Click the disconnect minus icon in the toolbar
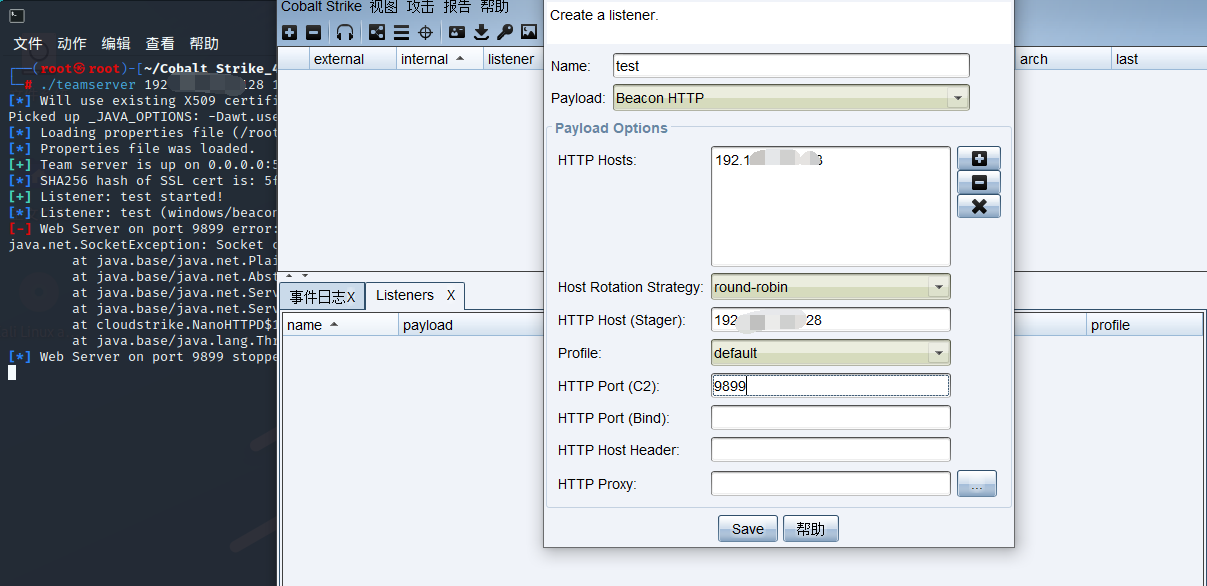This screenshot has height=586, width=1207. (313, 32)
